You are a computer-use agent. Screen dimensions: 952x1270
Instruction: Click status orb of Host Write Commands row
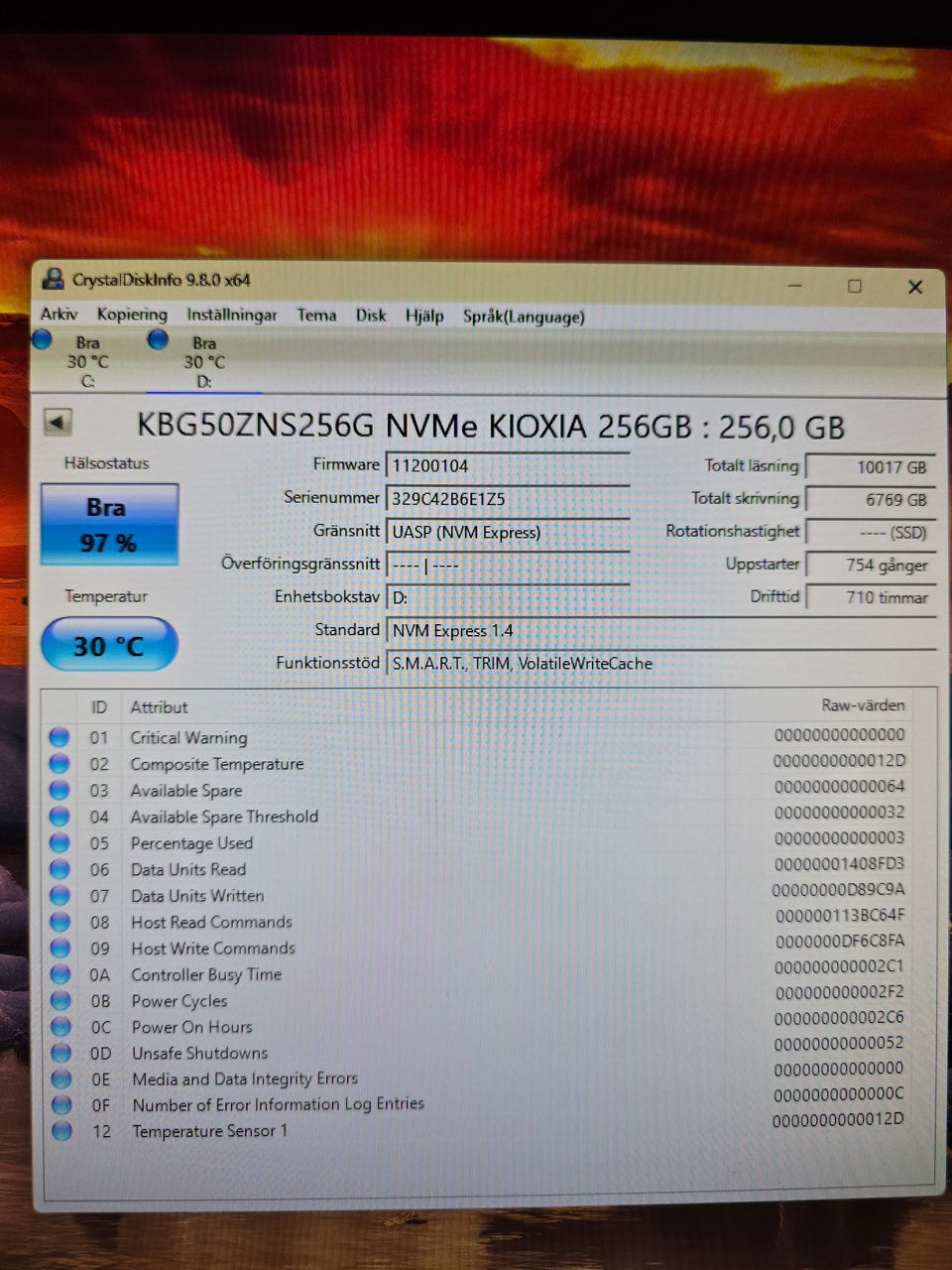(x=60, y=949)
